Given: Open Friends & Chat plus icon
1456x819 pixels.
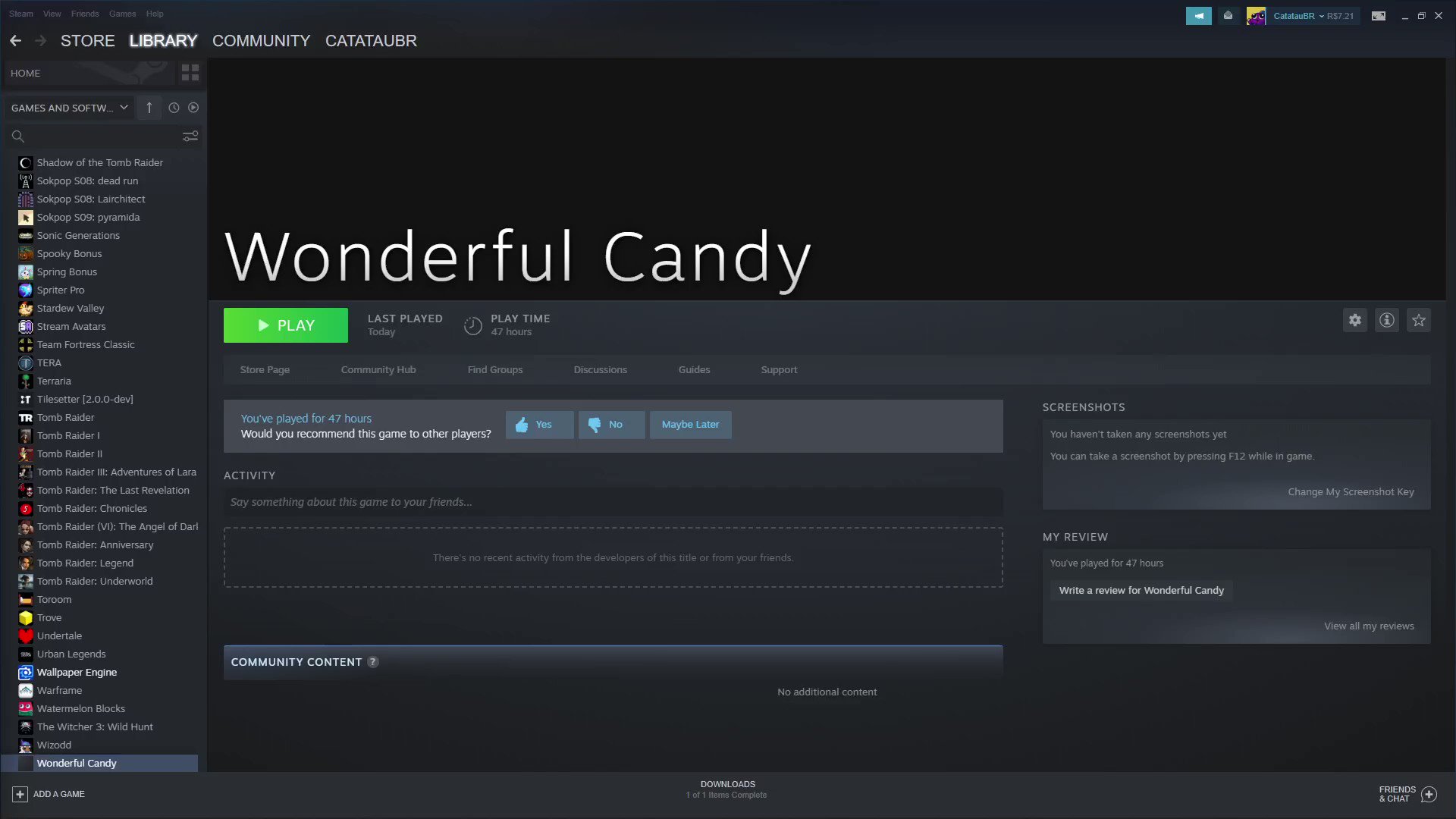Looking at the screenshot, I should pyautogui.click(x=1429, y=794).
